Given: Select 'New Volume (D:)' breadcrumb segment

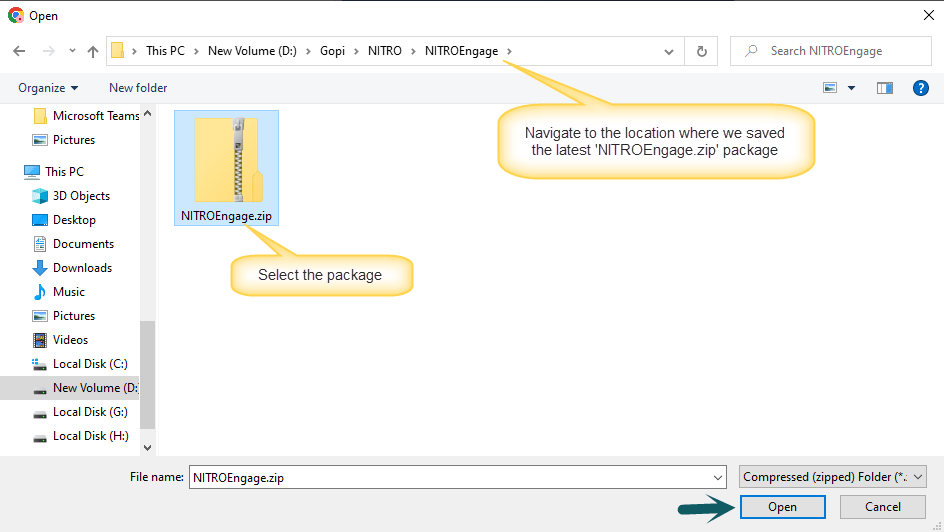Looking at the screenshot, I should [x=252, y=51].
